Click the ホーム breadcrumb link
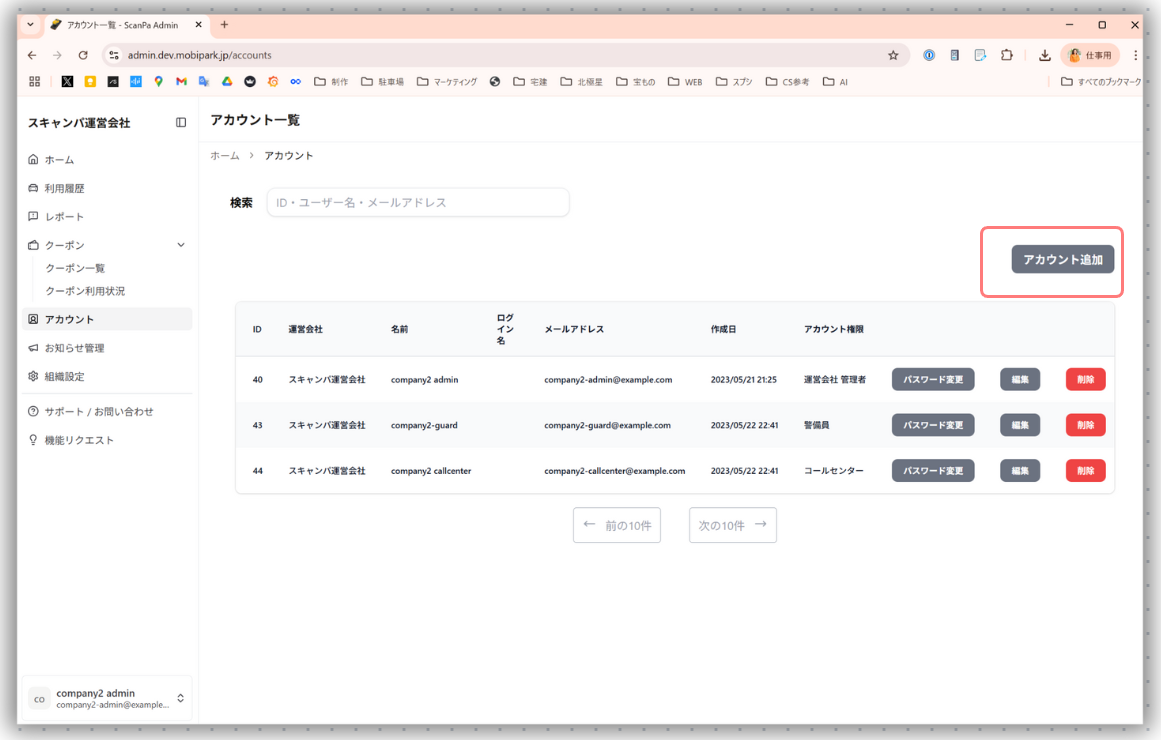This screenshot has width=1161, height=740. pyautogui.click(x=225, y=156)
